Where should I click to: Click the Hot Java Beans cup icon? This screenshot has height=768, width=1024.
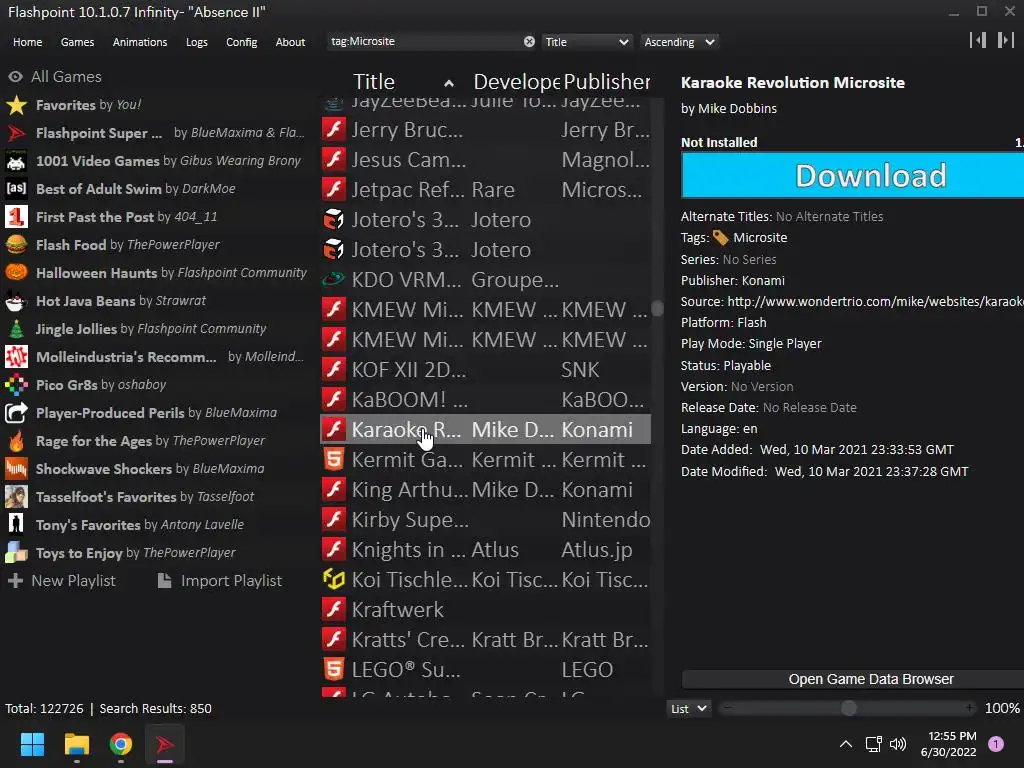(x=16, y=300)
